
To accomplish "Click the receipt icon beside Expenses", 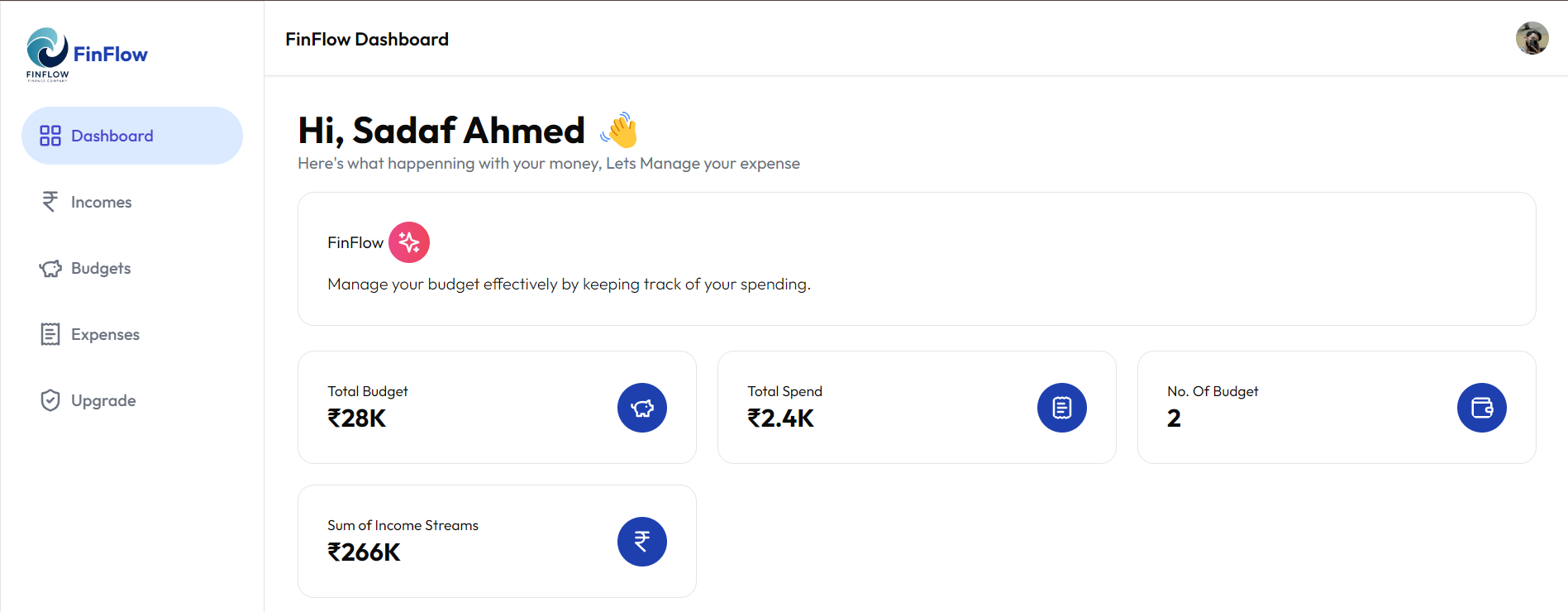I will click(50, 334).
